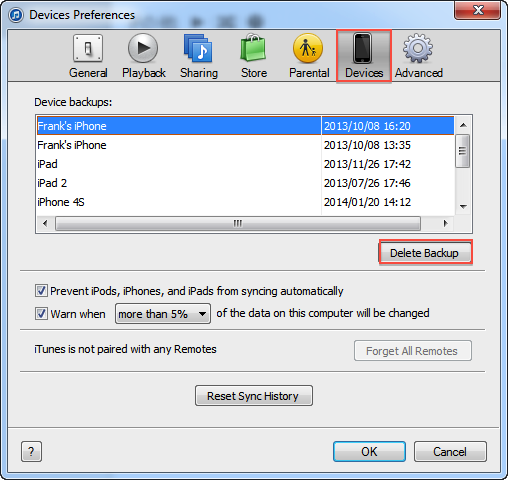Click the iTunes logo in the title bar
The image size is (508, 480).
coord(16,15)
